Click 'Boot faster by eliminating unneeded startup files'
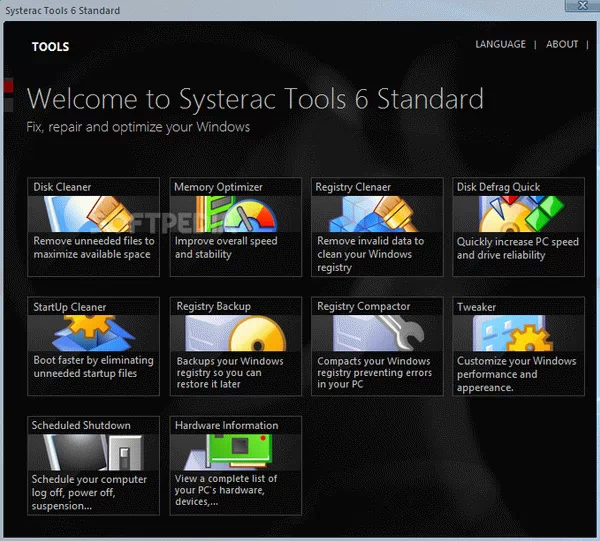 [x=93, y=367]
